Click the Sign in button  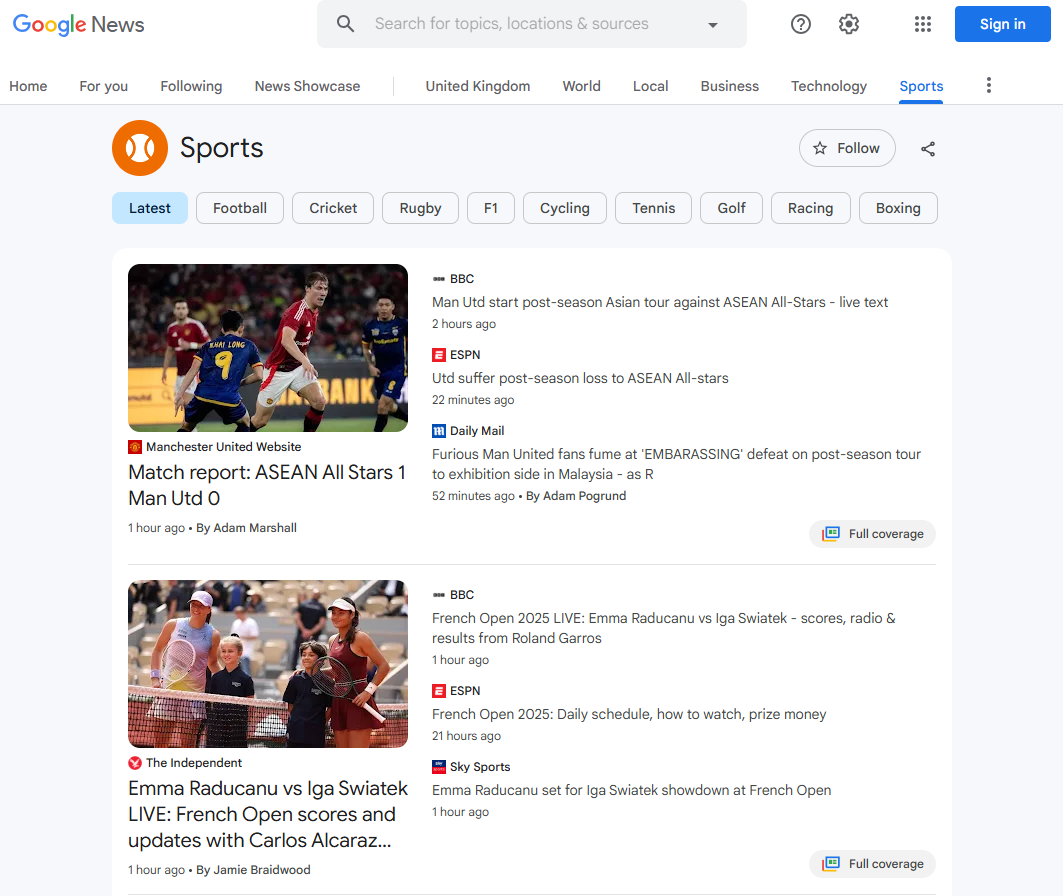pyautogui.click(x=1002, y=24)
